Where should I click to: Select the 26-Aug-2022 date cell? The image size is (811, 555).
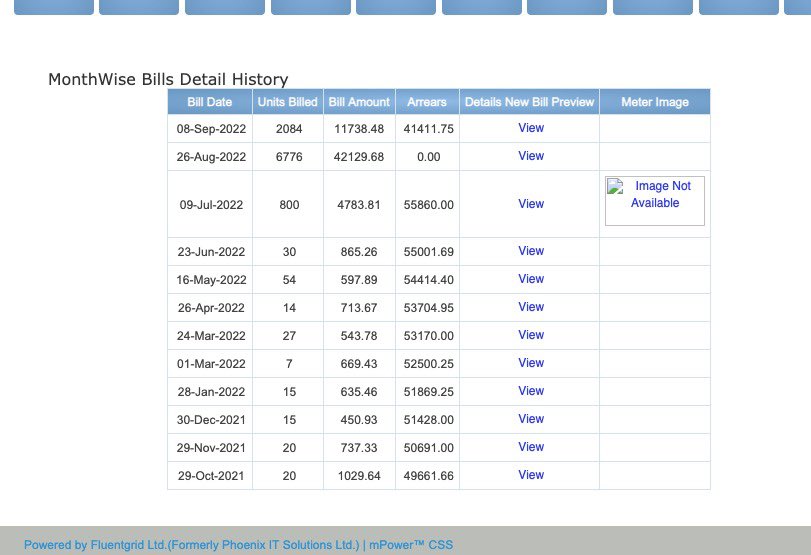(211, 157)
